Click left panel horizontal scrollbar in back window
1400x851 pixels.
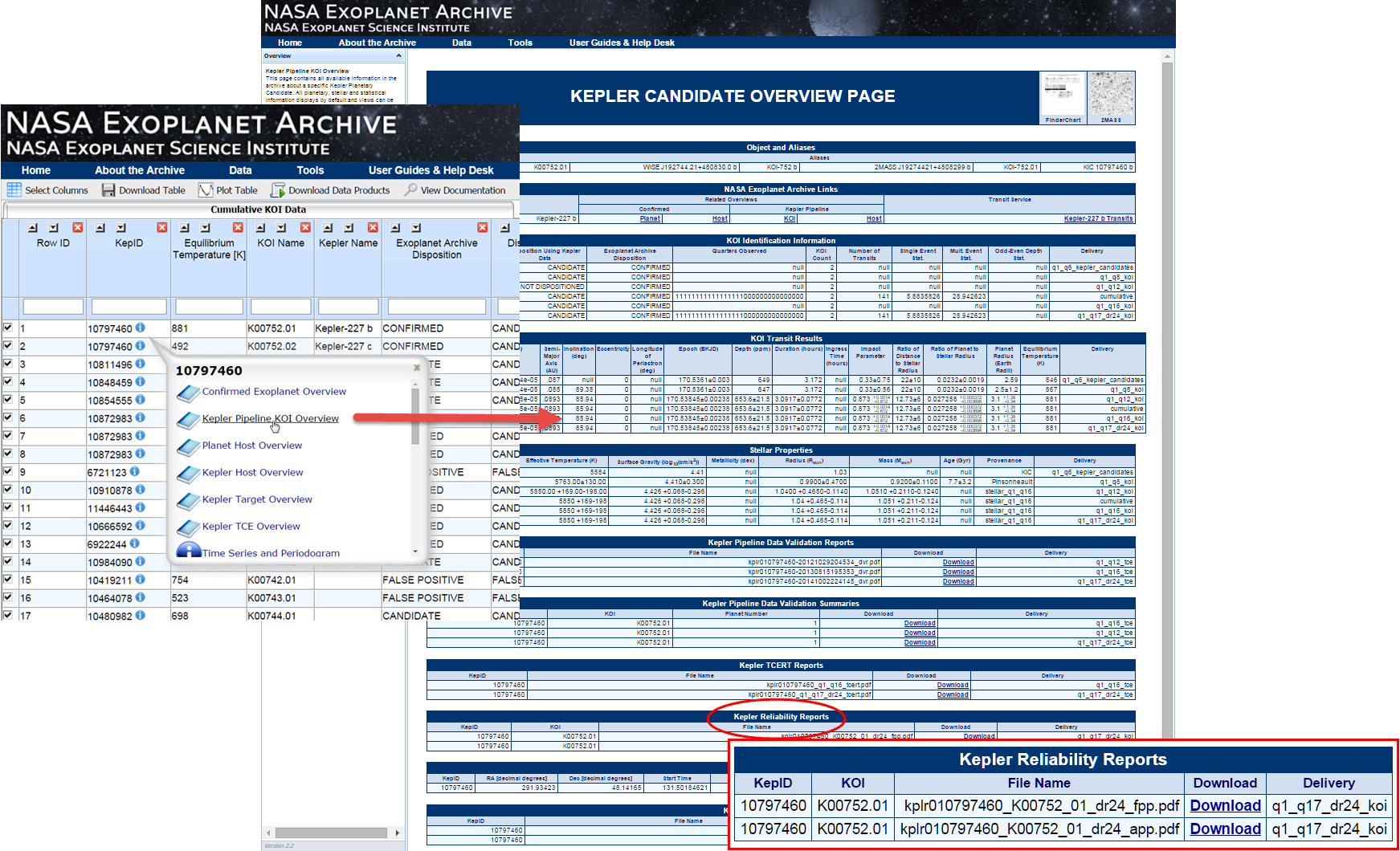tap(331, 833)
